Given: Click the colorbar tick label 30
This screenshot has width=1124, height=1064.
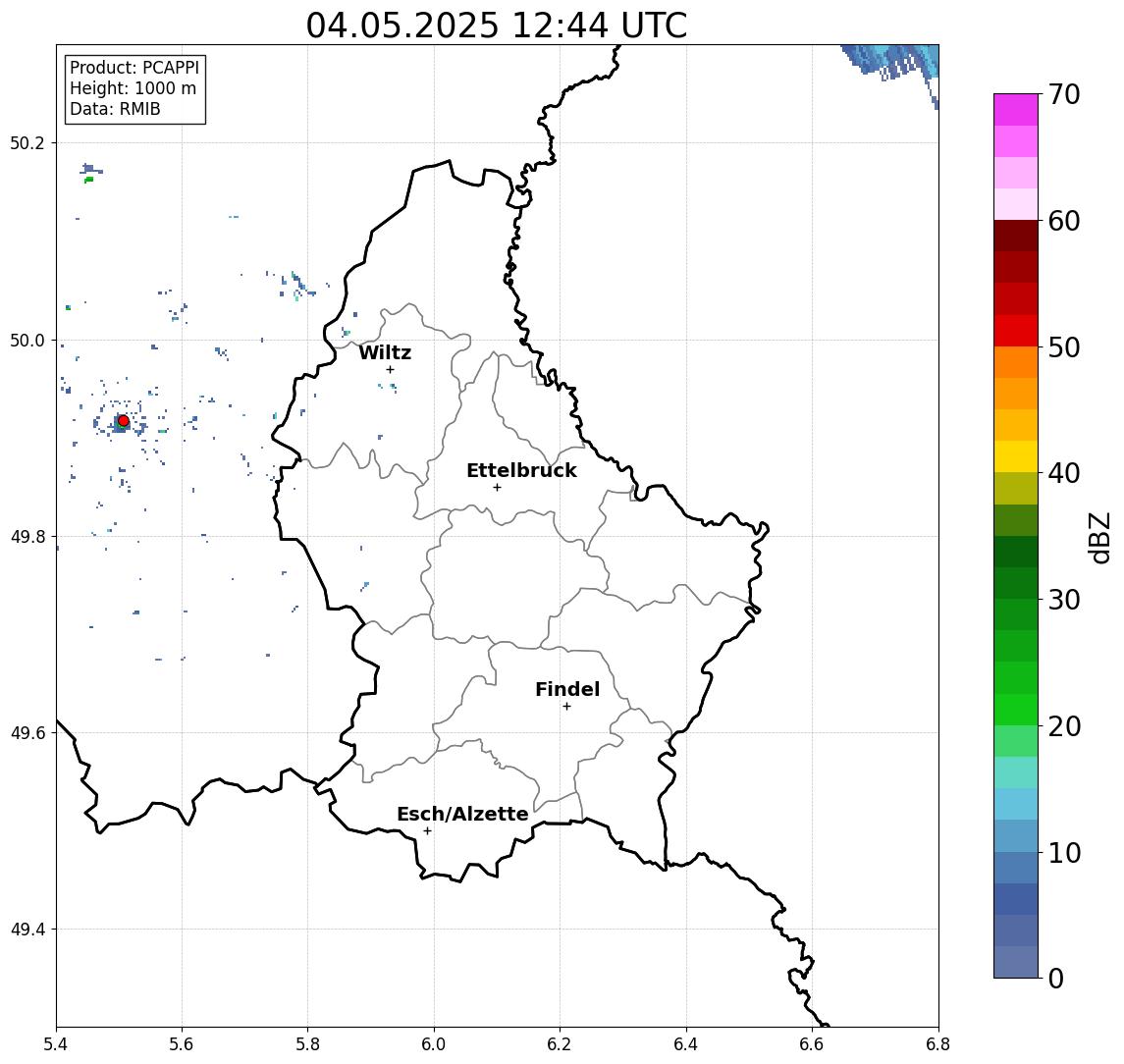Looking at the screenshot, I should 1064,600.
